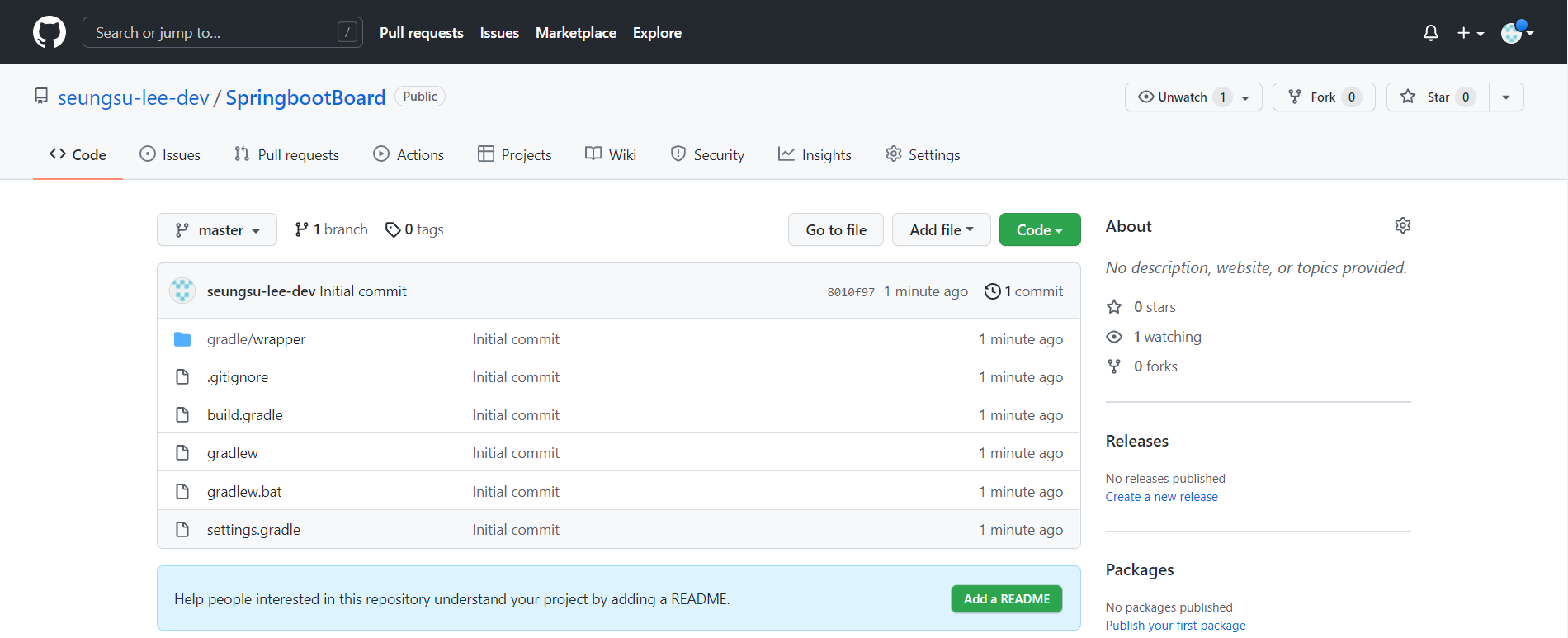The image size is (1568, 638).
Task: Switch to the repository Settings tab
Action: [923, 154]
